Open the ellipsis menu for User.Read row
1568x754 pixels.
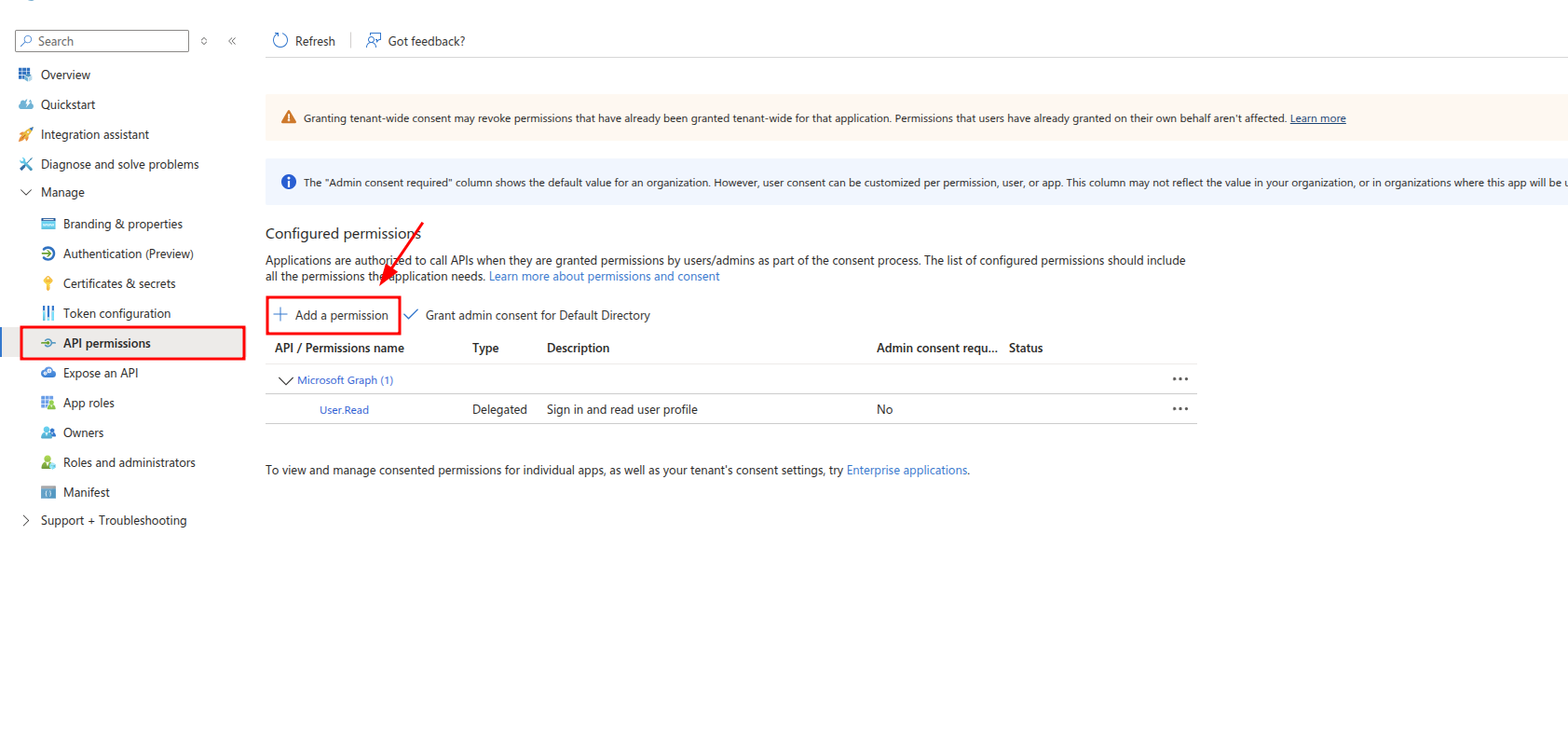[x=1180, y=408]
